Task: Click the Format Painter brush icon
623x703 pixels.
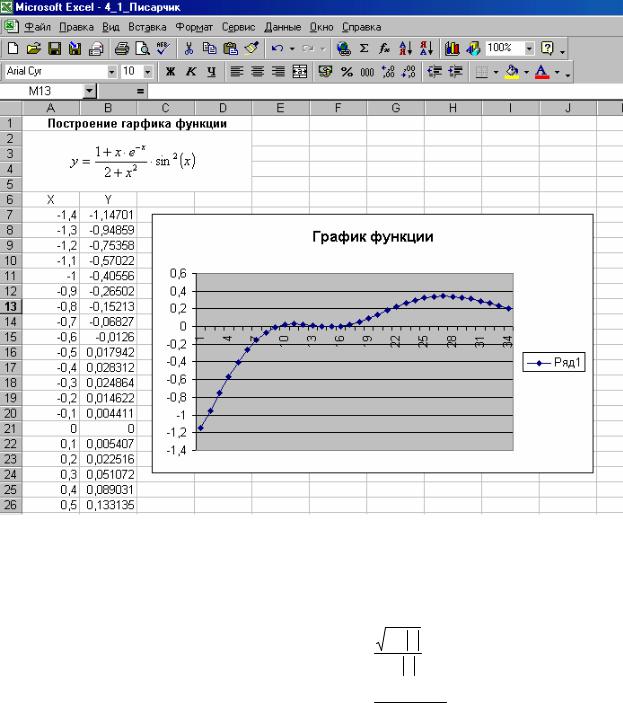Action: click(252, 48)
